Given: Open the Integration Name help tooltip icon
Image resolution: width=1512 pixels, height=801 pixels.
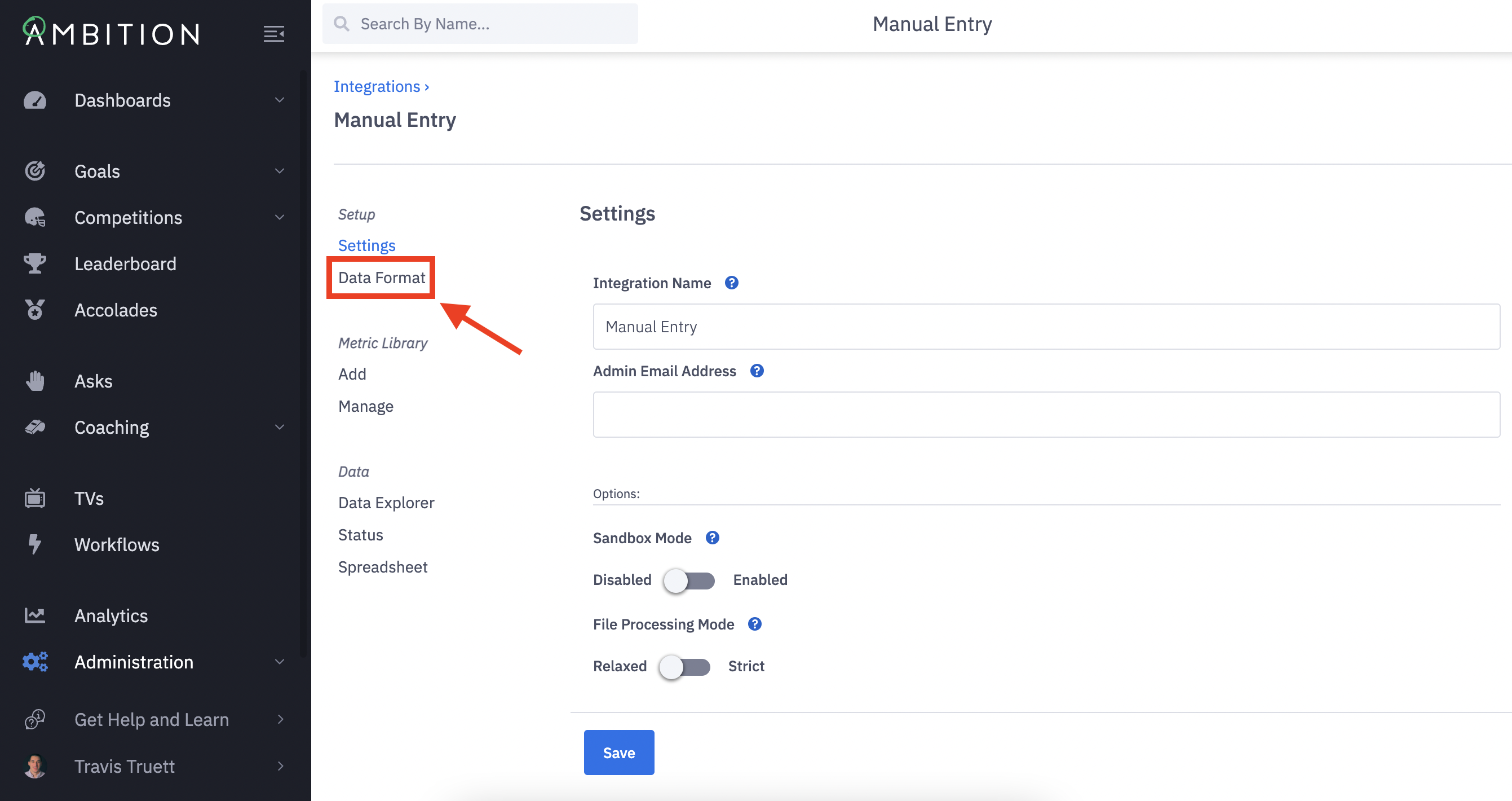Looking at the screenshot, I should (731, 283).
